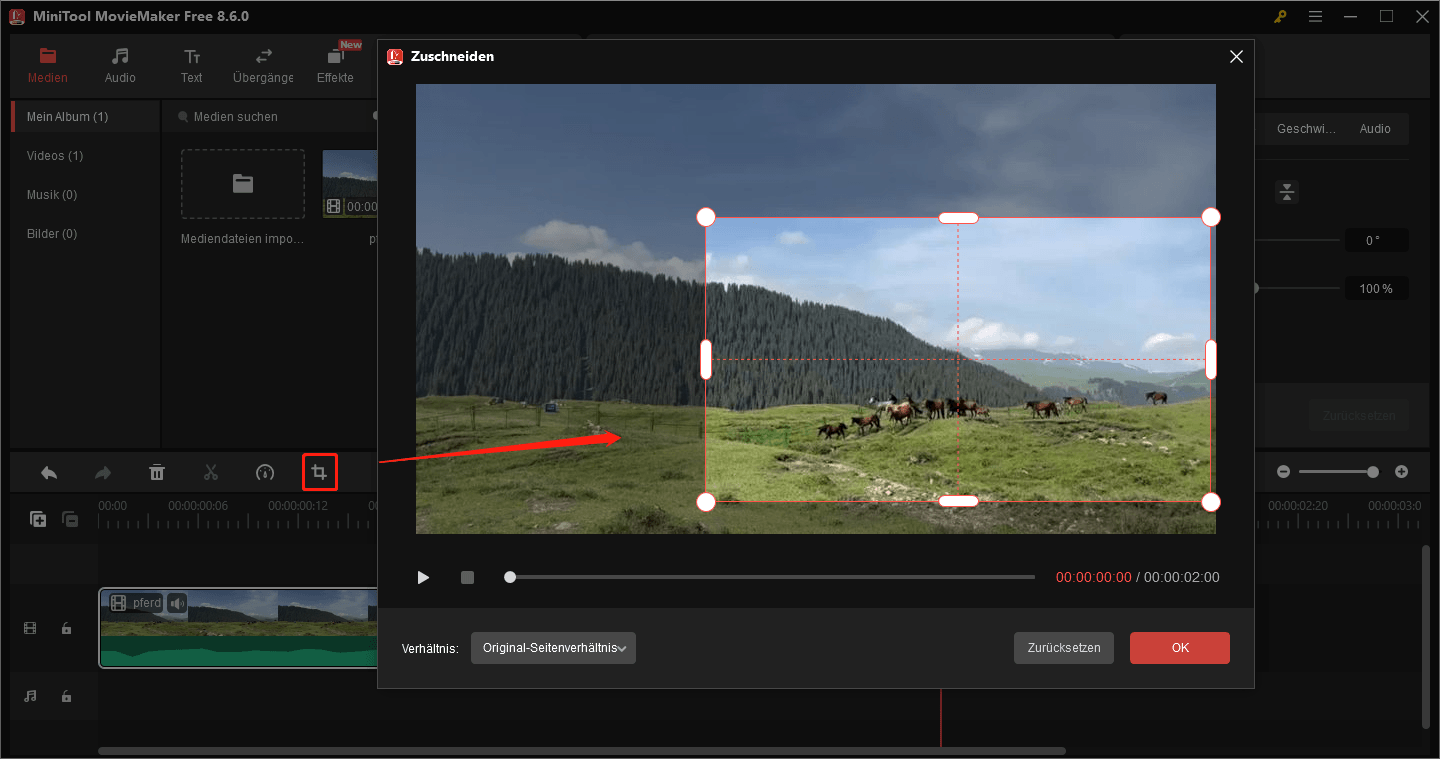
Task: Close the Zuschneiden dialog
Action: tap(1236, 57)
